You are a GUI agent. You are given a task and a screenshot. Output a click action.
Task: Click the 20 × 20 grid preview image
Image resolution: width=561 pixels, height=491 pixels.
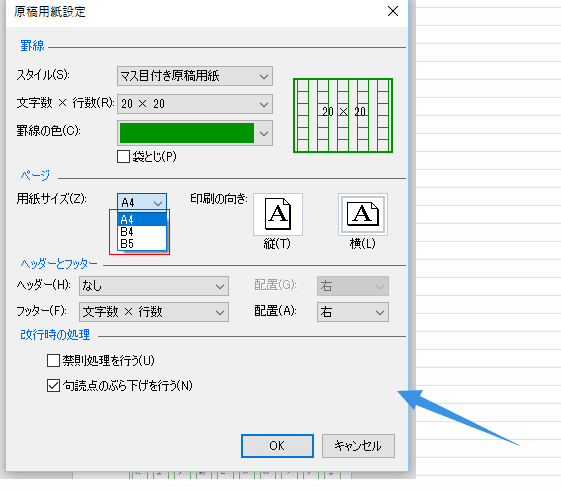(343, 116)
